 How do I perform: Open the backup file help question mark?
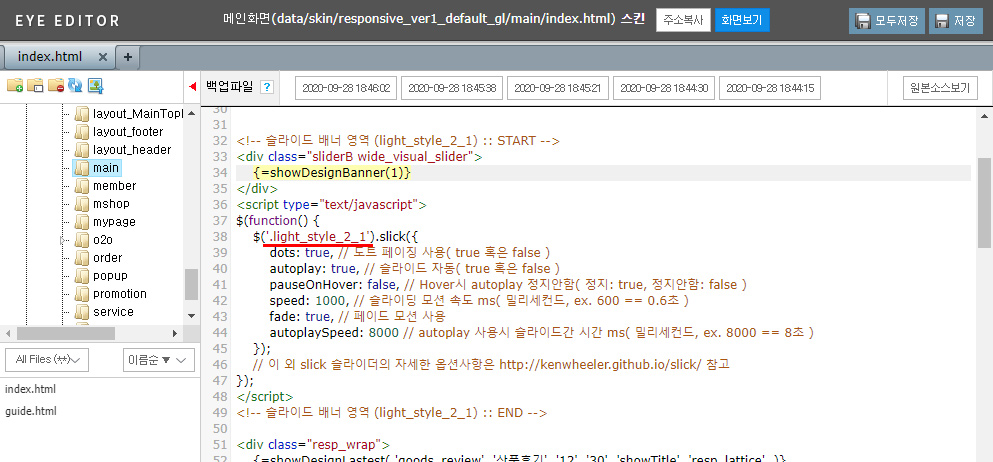pyautogui.click(x=267, y=87)
